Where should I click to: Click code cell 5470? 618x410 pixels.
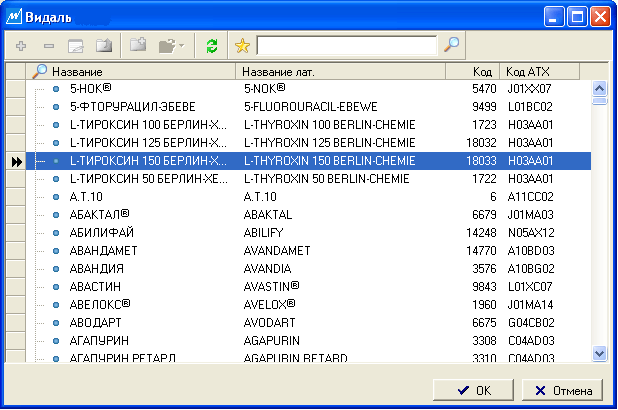tap(484, 89)
